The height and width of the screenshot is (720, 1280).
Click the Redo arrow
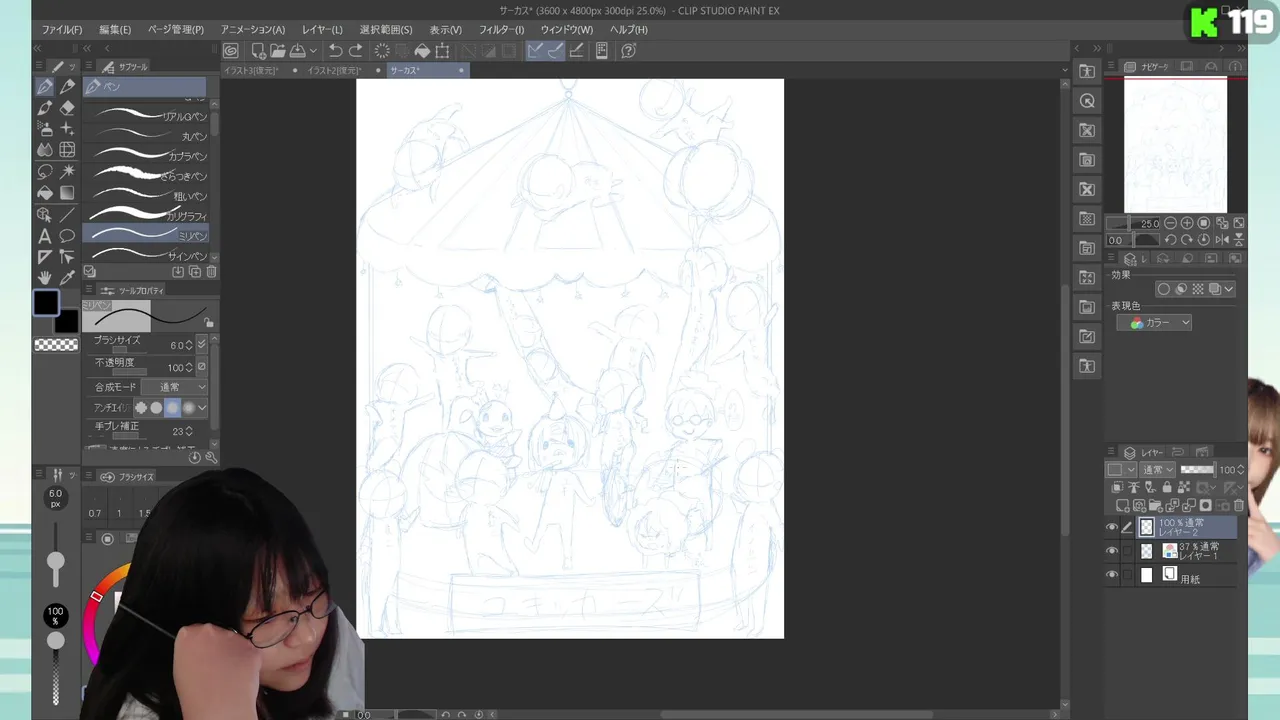click(x=356, y=51)
